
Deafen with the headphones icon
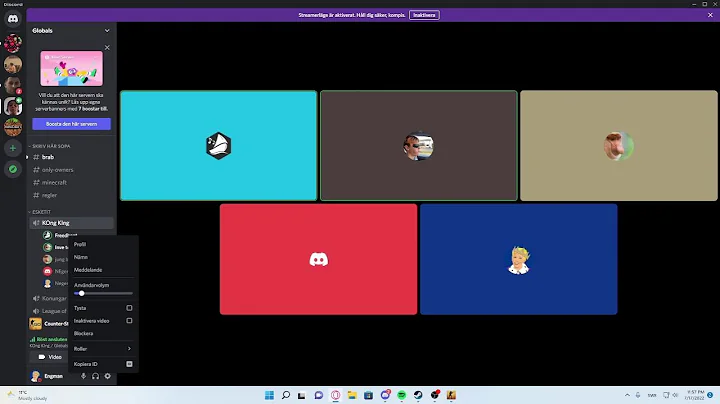pyautogui.click(x=96, y=376)
